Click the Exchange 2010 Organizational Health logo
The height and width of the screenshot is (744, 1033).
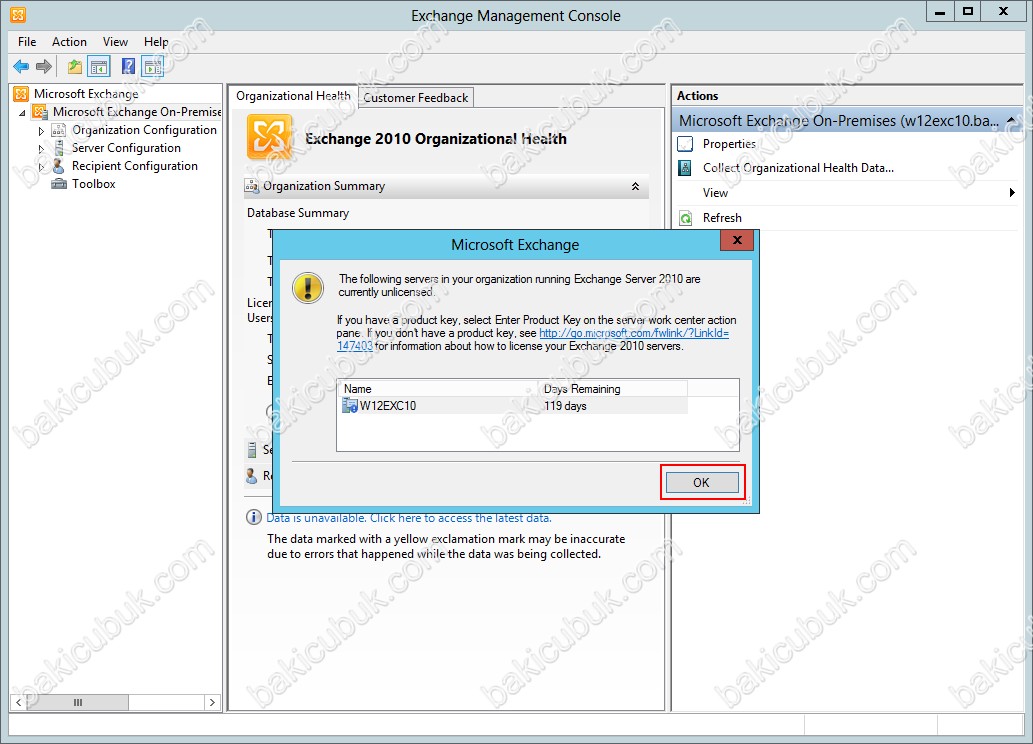[269, 137]
